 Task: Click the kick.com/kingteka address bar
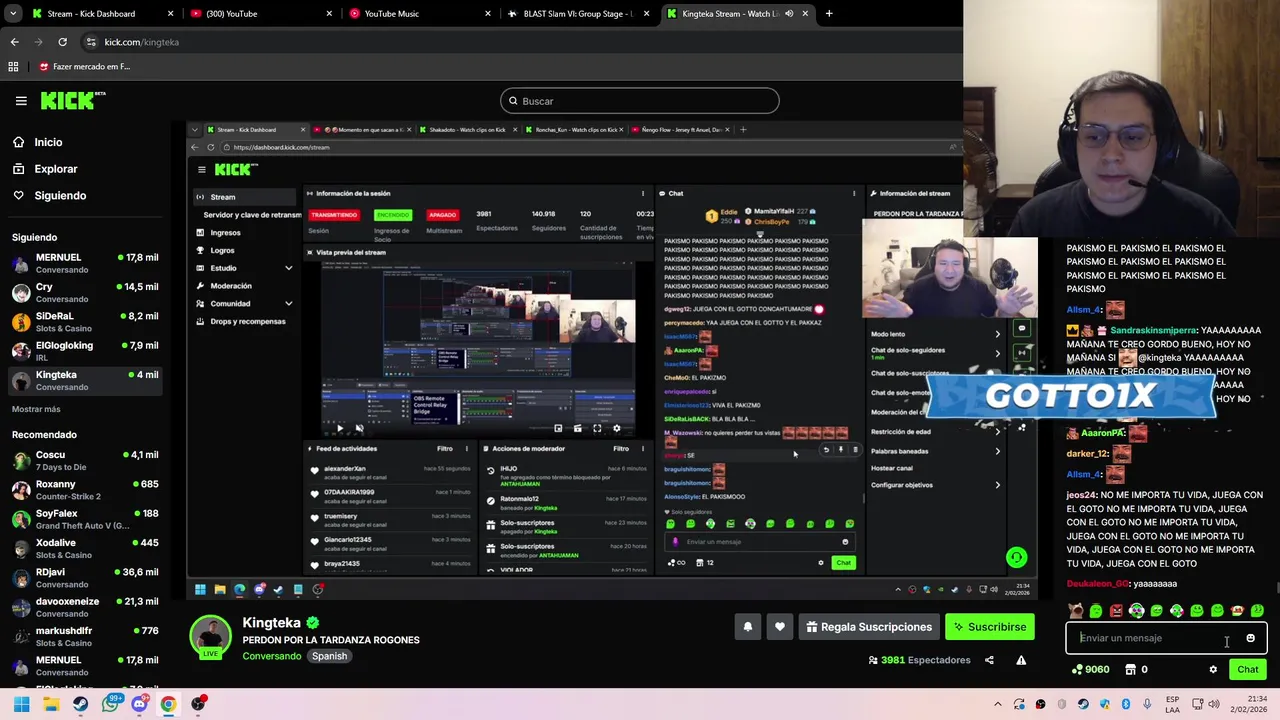pos(520,42)
